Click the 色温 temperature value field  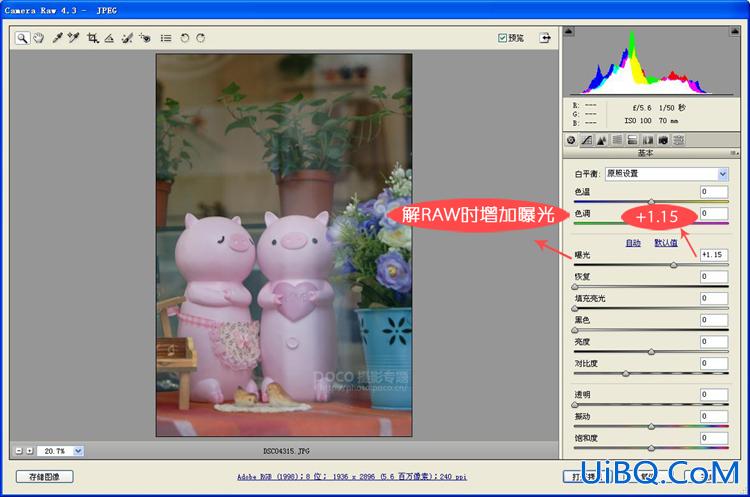pos(714,192)
